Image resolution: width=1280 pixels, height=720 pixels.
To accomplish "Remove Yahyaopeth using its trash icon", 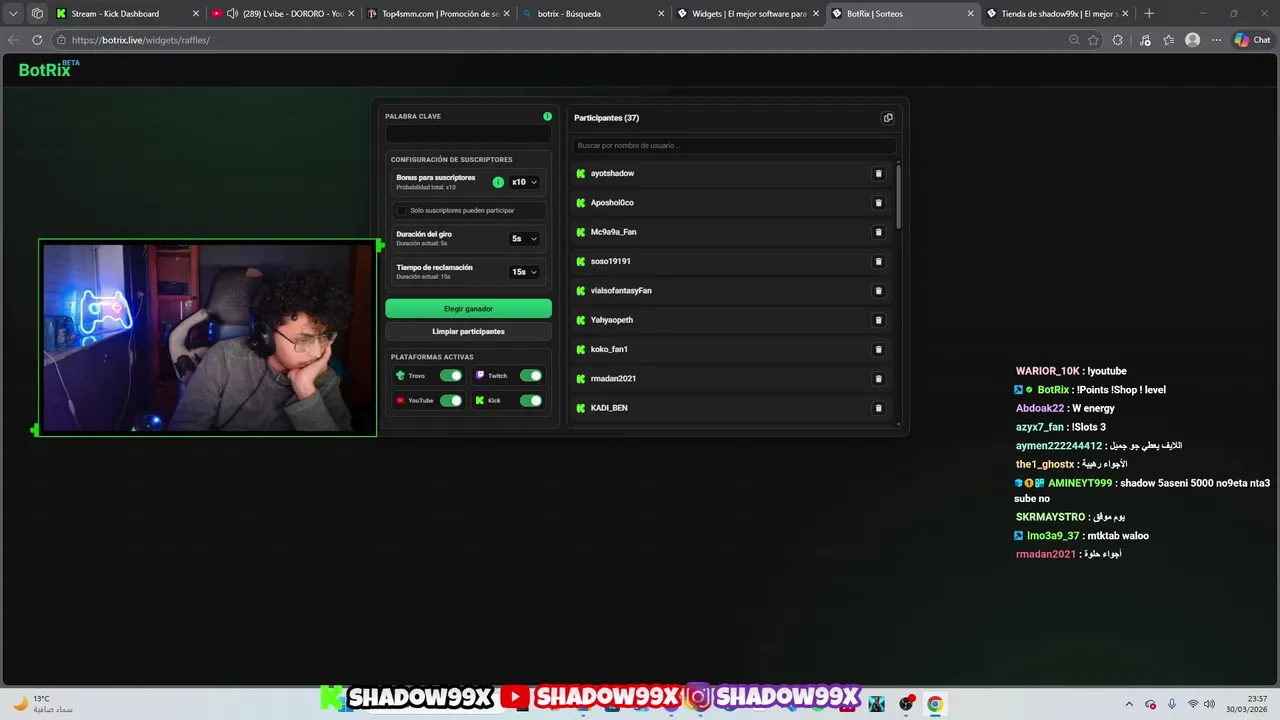I will click(x=879, y=320).
